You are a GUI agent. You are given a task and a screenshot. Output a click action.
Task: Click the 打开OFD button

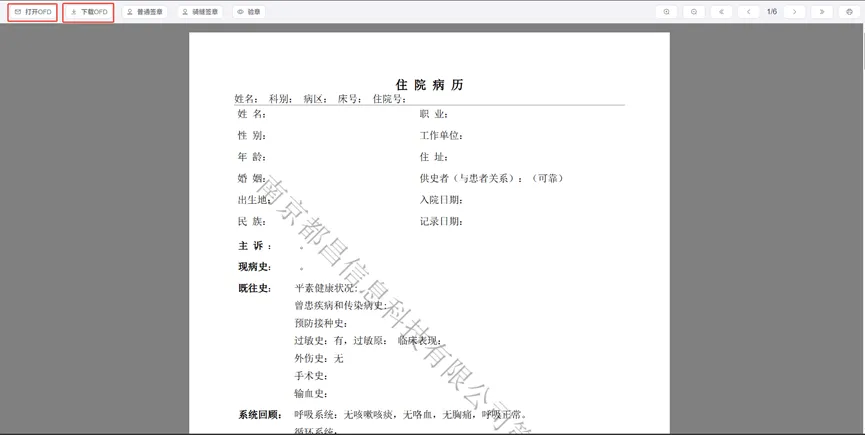(33, 12)
